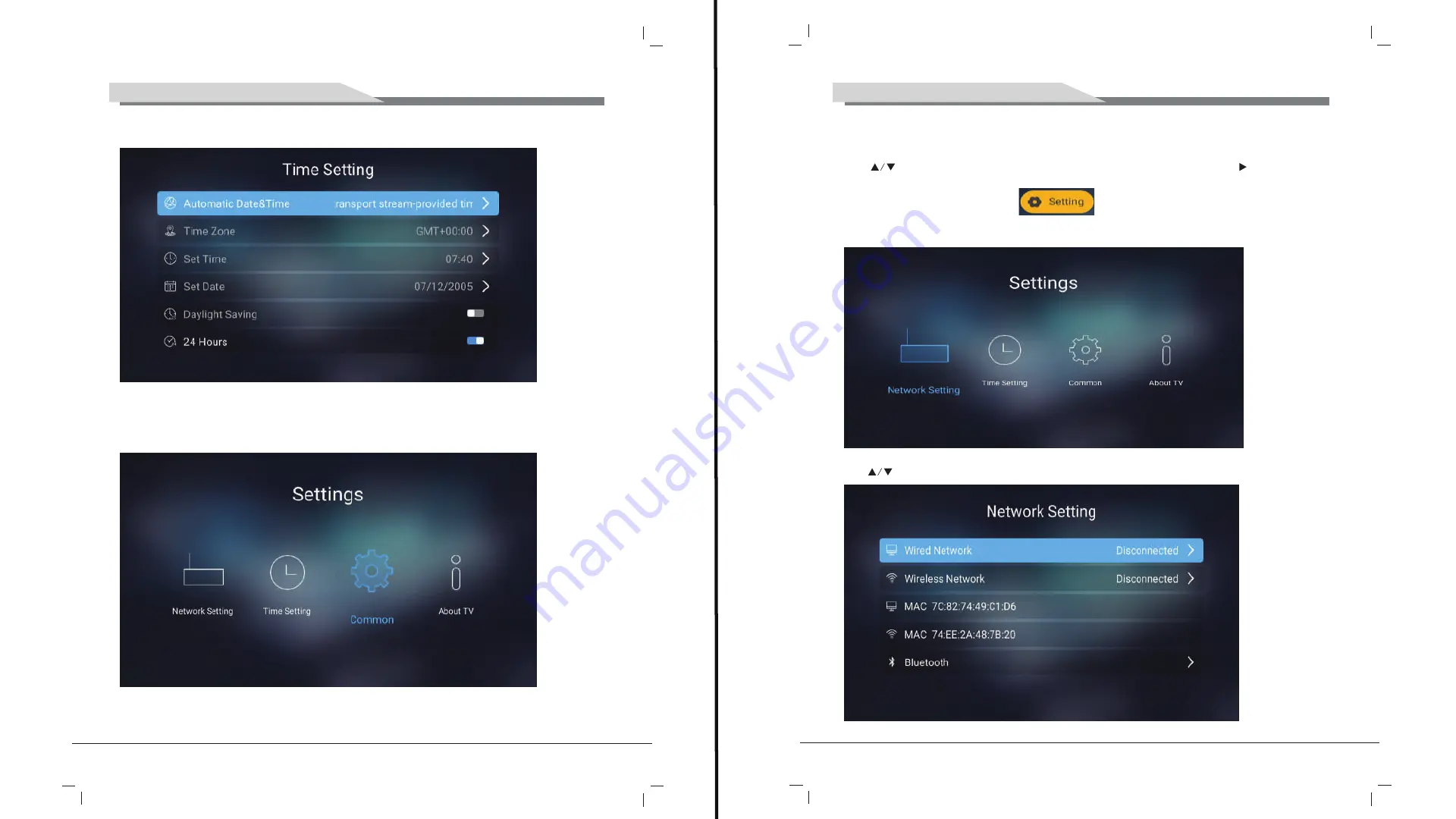1456x819 pixels.
Task: Expand the Time Zone setting
Action: tap(485, 231)
